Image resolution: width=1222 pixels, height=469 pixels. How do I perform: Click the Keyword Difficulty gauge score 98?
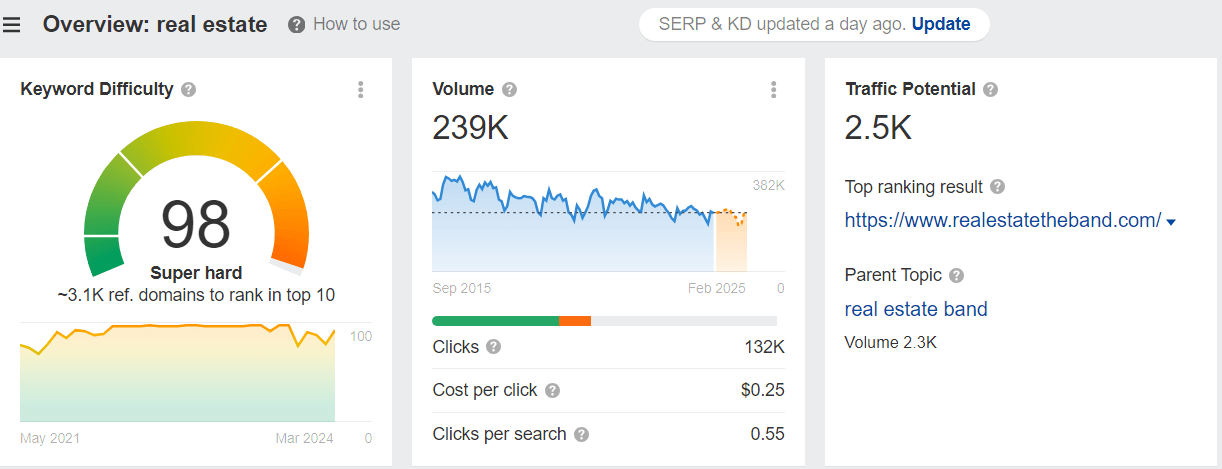coord(196,224)
